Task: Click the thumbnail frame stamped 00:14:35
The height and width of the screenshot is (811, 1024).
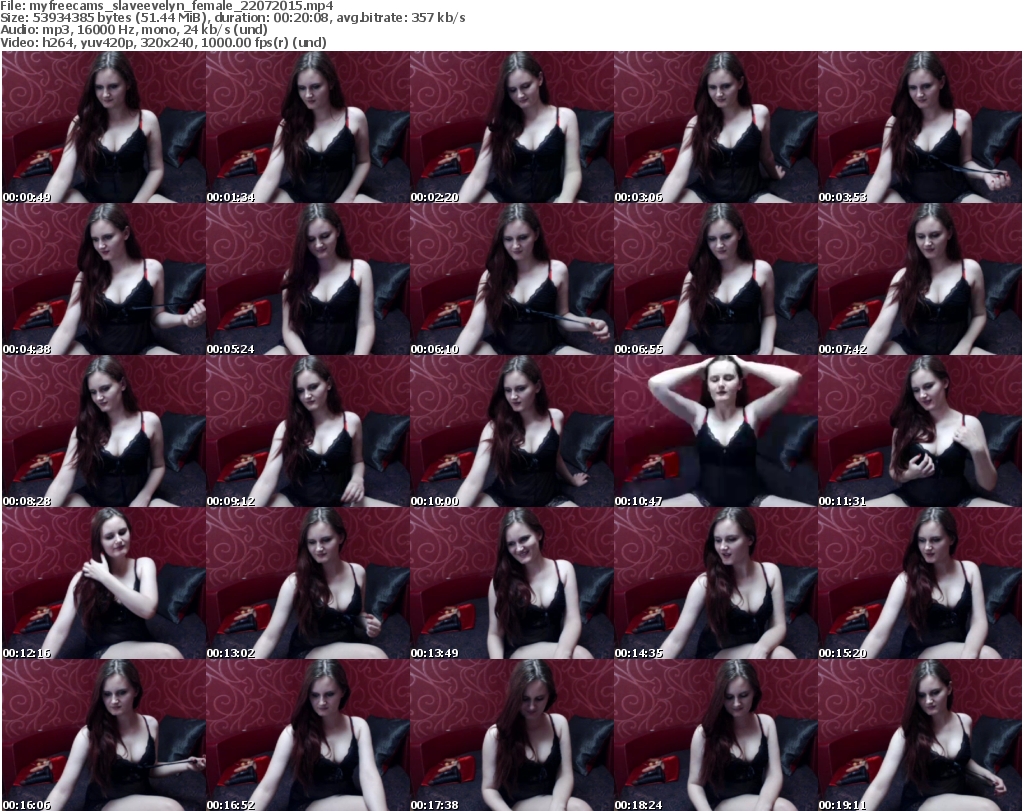Action: click(716, 584)
